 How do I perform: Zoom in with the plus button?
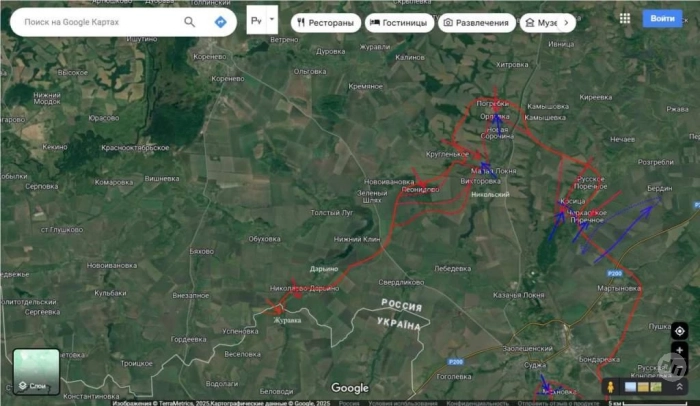(679, 350)
